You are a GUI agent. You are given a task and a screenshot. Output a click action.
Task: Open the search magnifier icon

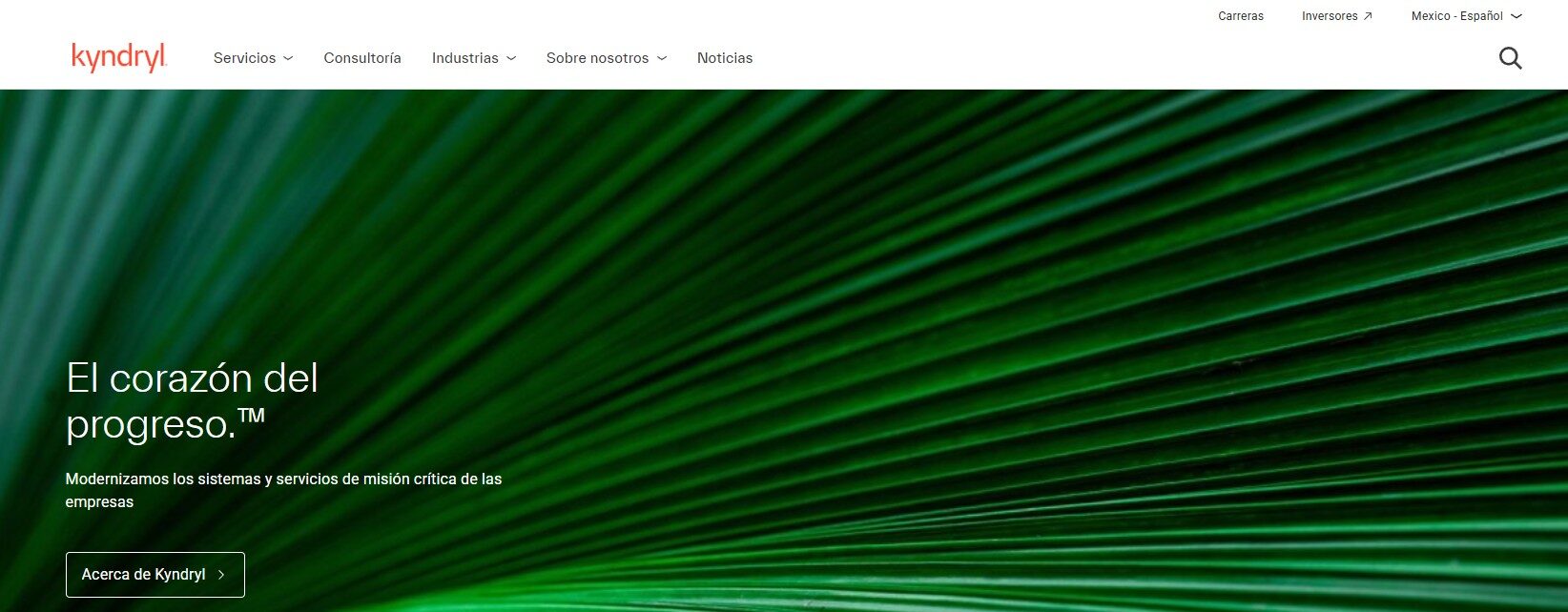1510,58
